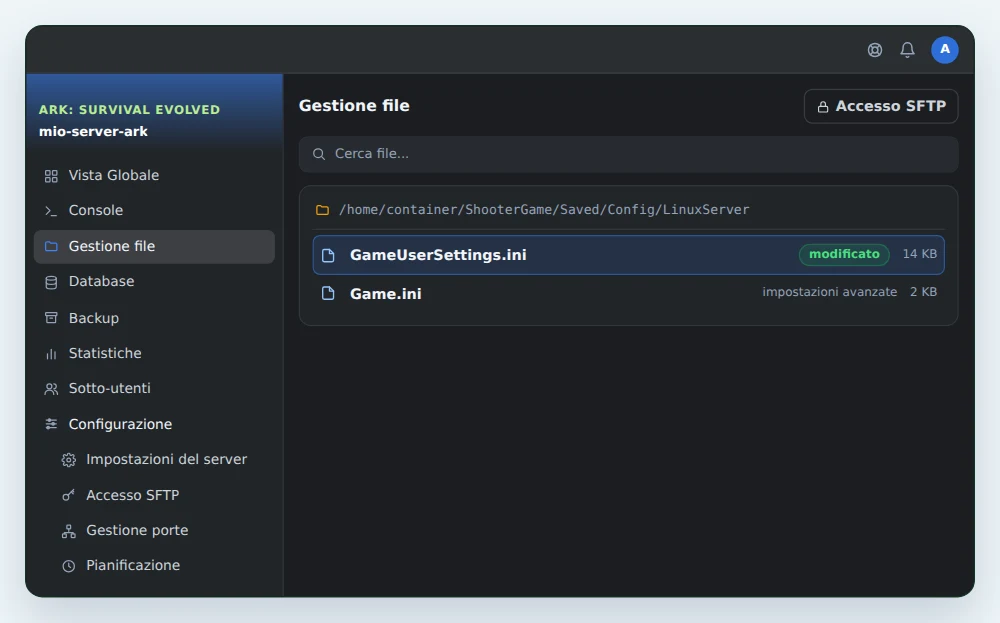Open the Console page
Viewport: 1000px width, 623px height.
click(x=154, y=210)
